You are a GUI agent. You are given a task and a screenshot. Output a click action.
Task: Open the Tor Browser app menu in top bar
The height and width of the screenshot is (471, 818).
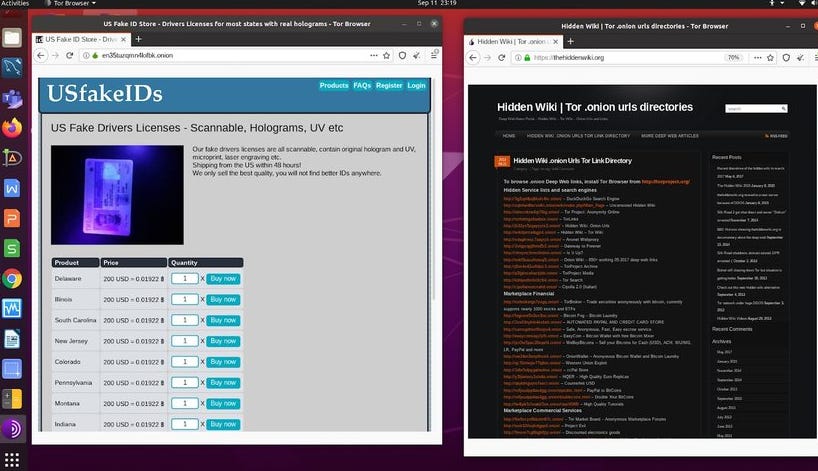(71, 3)
